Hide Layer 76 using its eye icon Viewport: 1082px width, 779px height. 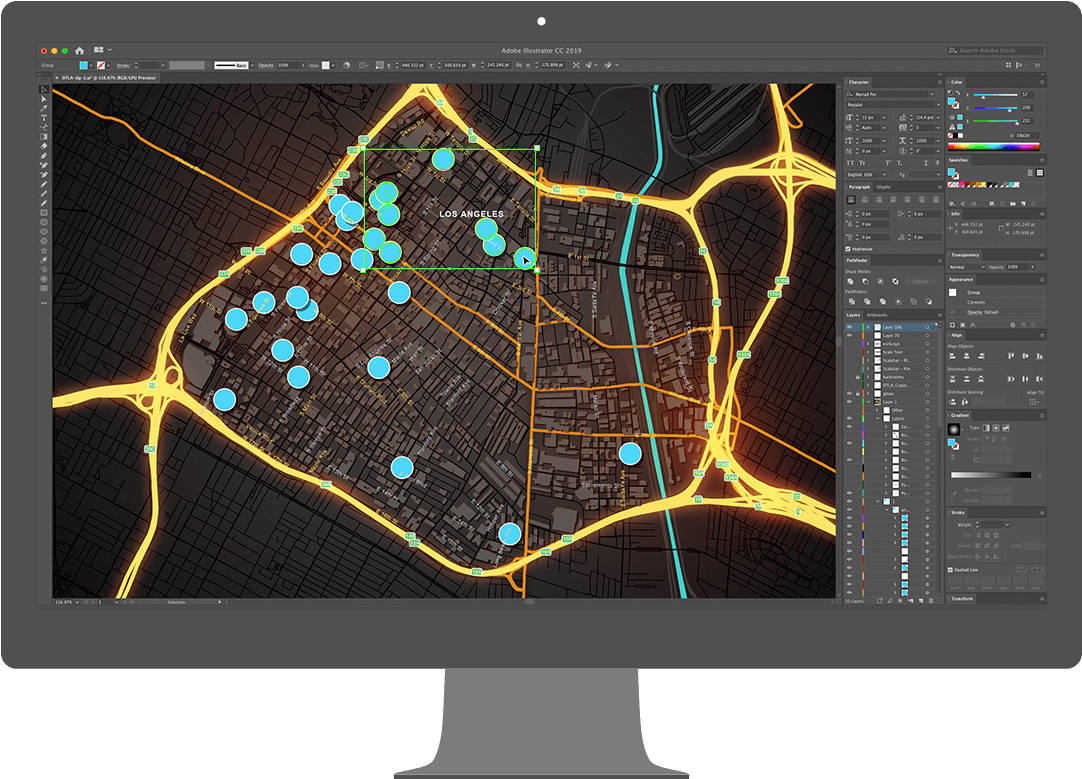[x=849, y=335]
